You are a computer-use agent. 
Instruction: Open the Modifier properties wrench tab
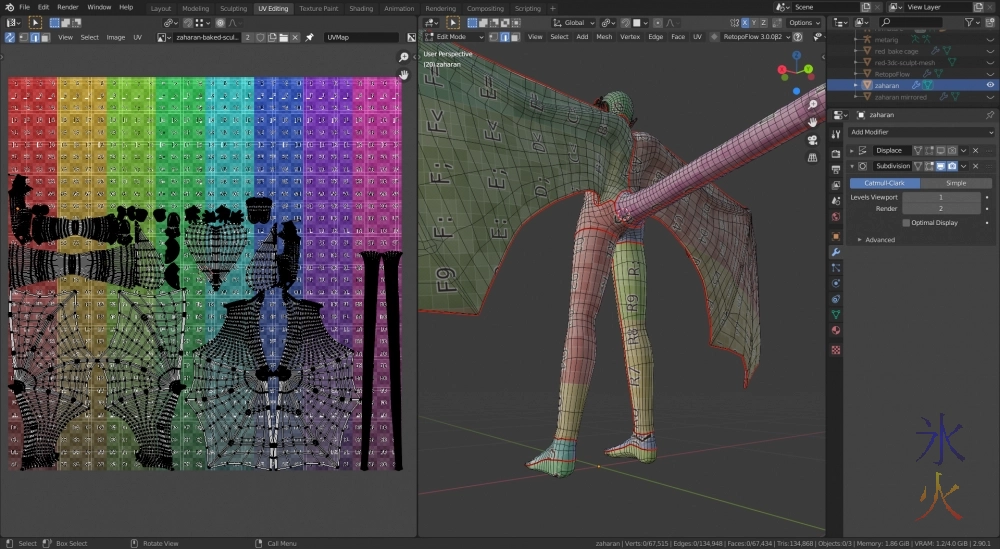pos(835,252)
